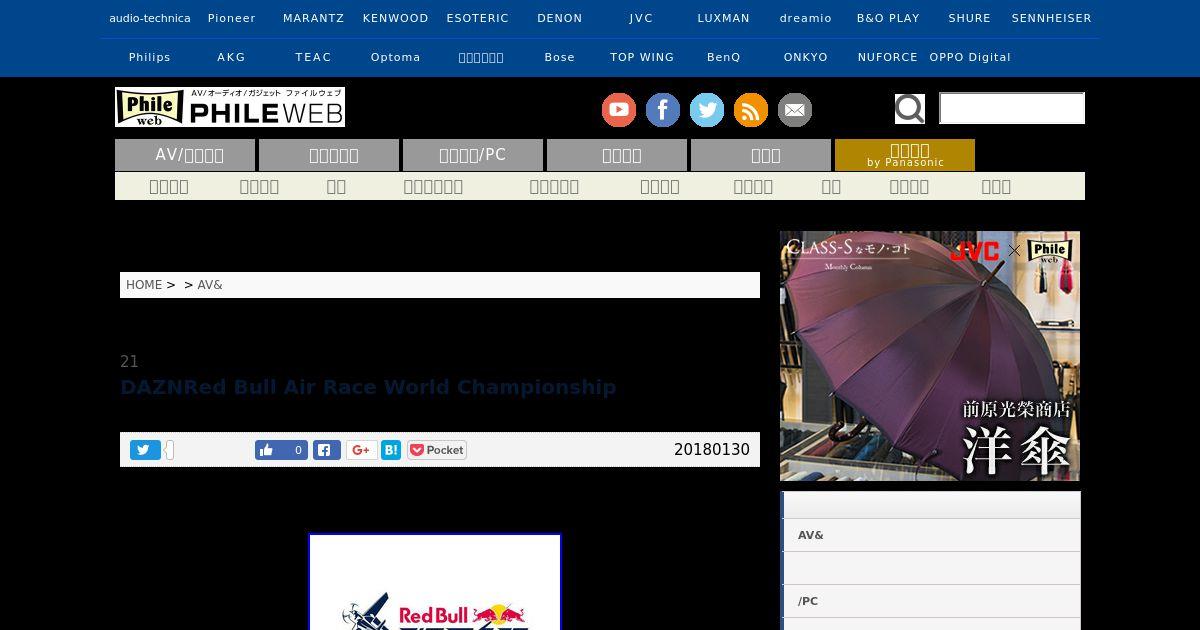1200x630 pixels.
Task: Click the gray envelope mail icon
Action: click(x=795, y=110)
